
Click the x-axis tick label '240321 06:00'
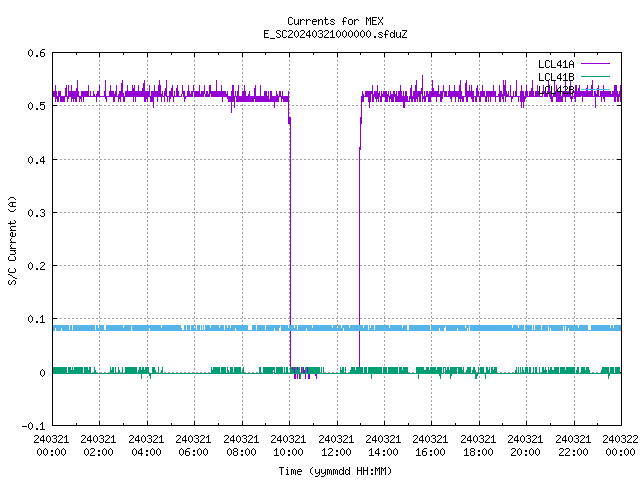(x=193, y=446)
